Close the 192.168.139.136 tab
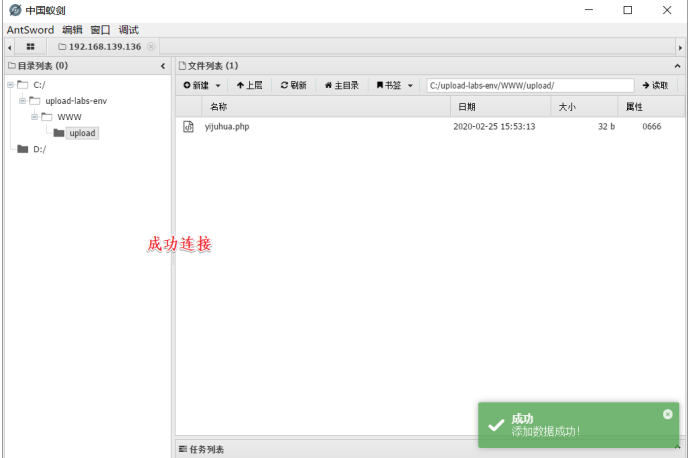The image size is (693, 458). (x=151, y=46)
